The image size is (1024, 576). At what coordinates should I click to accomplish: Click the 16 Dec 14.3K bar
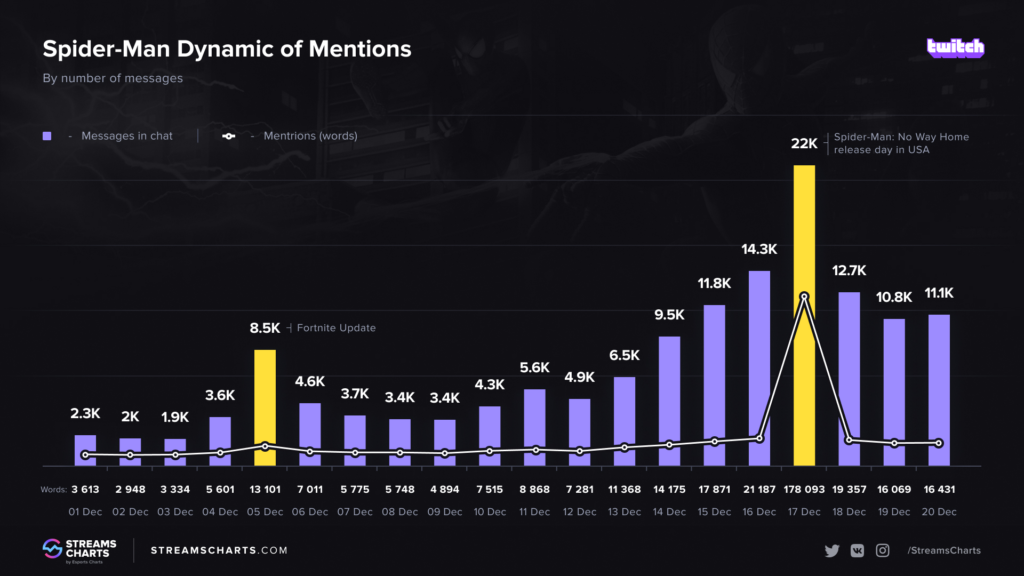(x=759, y=368)
